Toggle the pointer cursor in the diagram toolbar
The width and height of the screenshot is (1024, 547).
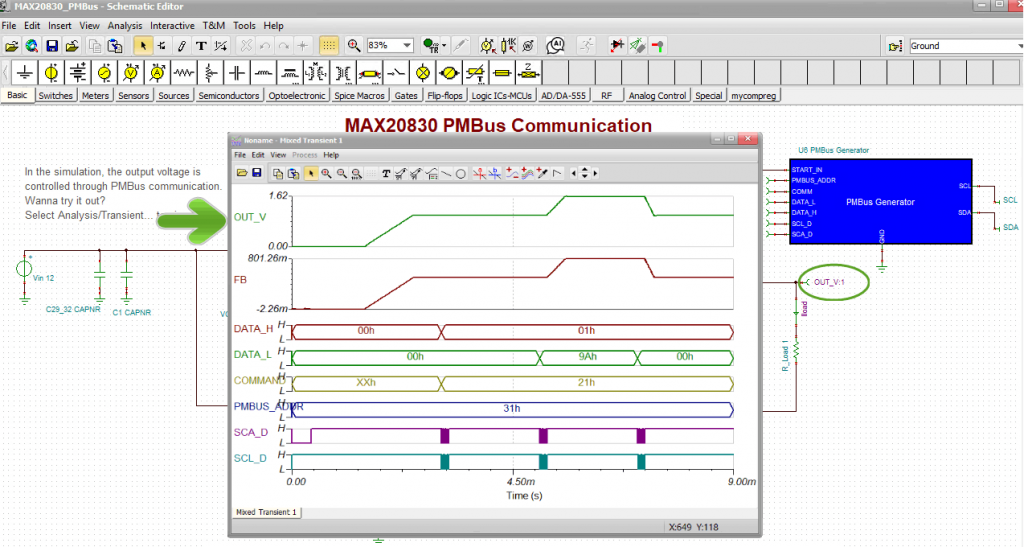tap(311, 173)
